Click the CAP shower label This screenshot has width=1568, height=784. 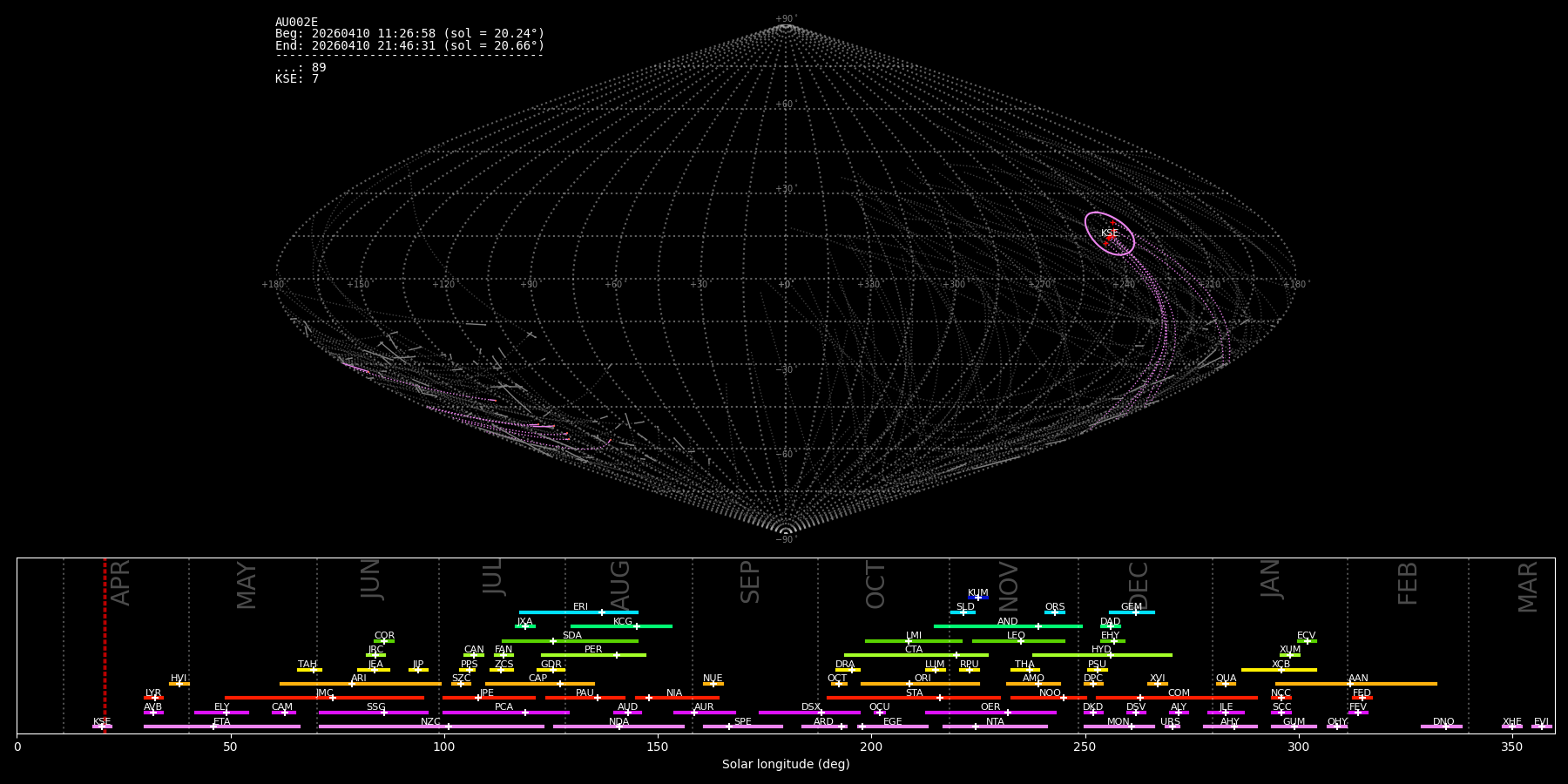[x=538, y=679]
